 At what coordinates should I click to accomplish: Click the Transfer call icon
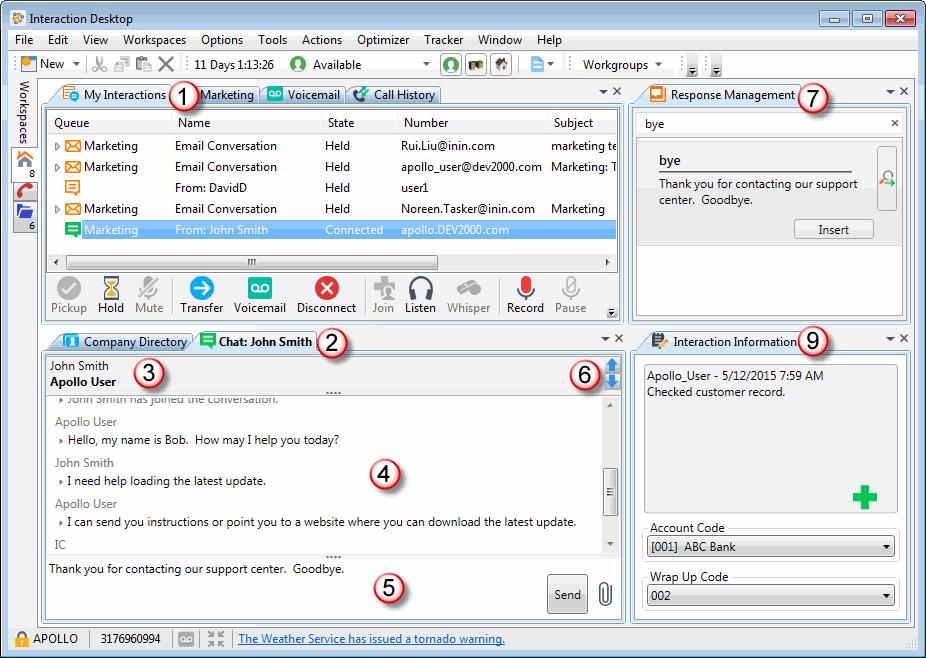click(201, 289)
